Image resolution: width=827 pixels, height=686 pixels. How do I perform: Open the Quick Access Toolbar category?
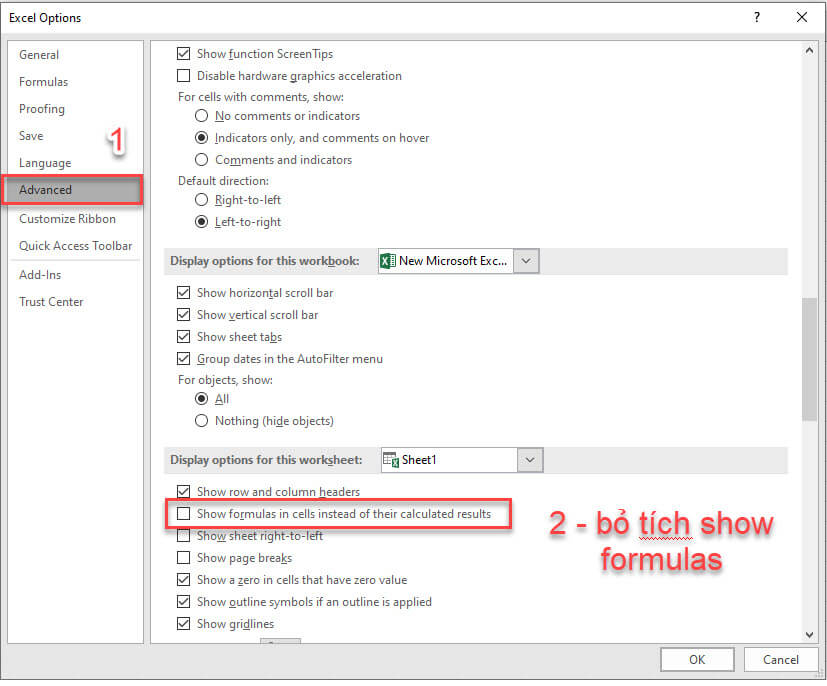click(x=75, y=246)
